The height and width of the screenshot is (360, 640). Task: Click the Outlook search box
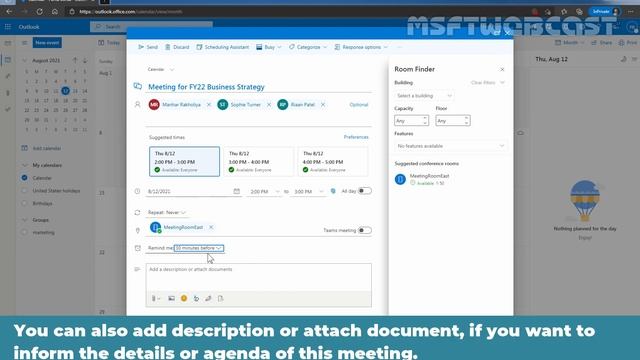tap(151, 27)
